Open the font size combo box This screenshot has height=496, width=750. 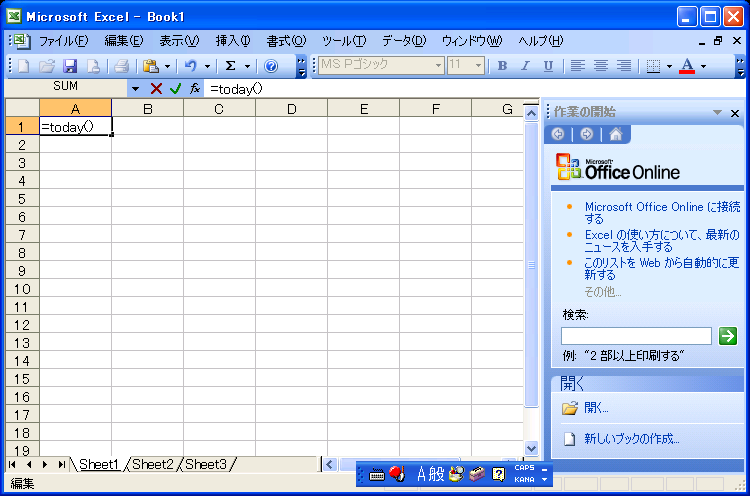[465, 65]
